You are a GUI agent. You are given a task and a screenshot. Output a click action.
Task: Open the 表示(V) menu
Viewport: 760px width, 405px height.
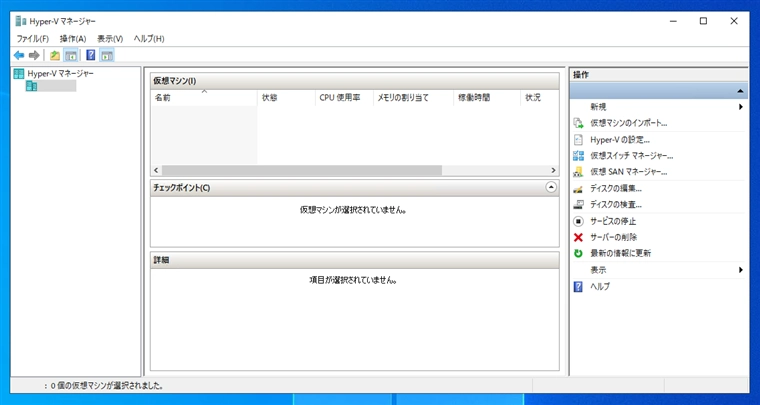(x=110, y=39)
